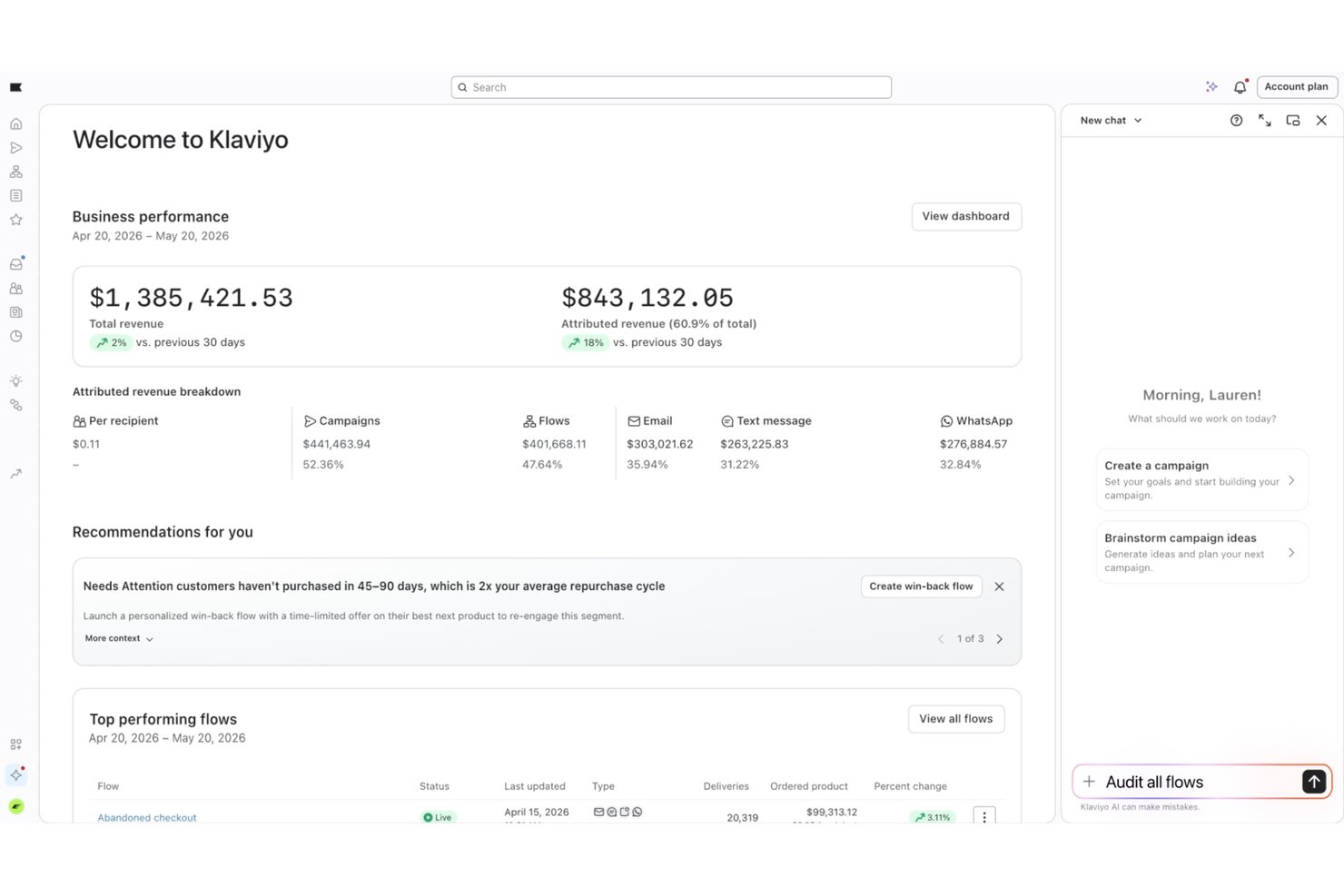
Task: Open the apps grid icon in sidebar
Action: (15, 744)
